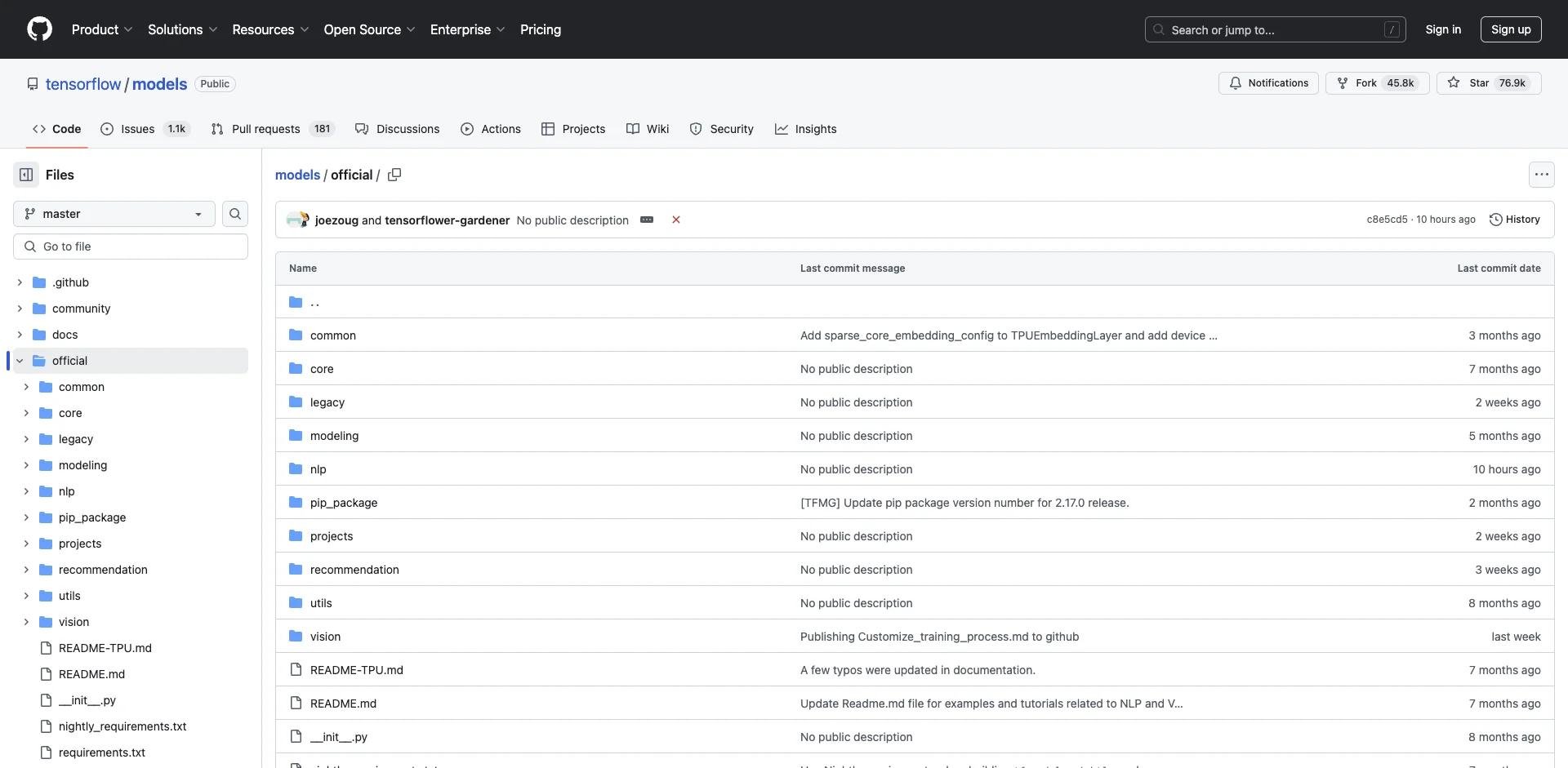Open the modeling folder in table
This screenshot has width=1568, height=768.
tap(334, 436)
